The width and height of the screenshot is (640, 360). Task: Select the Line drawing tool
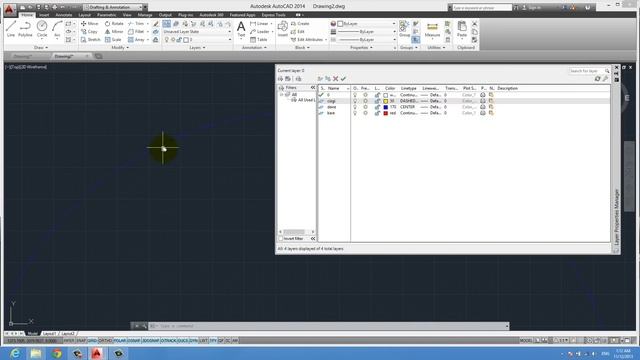pos(11,29)
